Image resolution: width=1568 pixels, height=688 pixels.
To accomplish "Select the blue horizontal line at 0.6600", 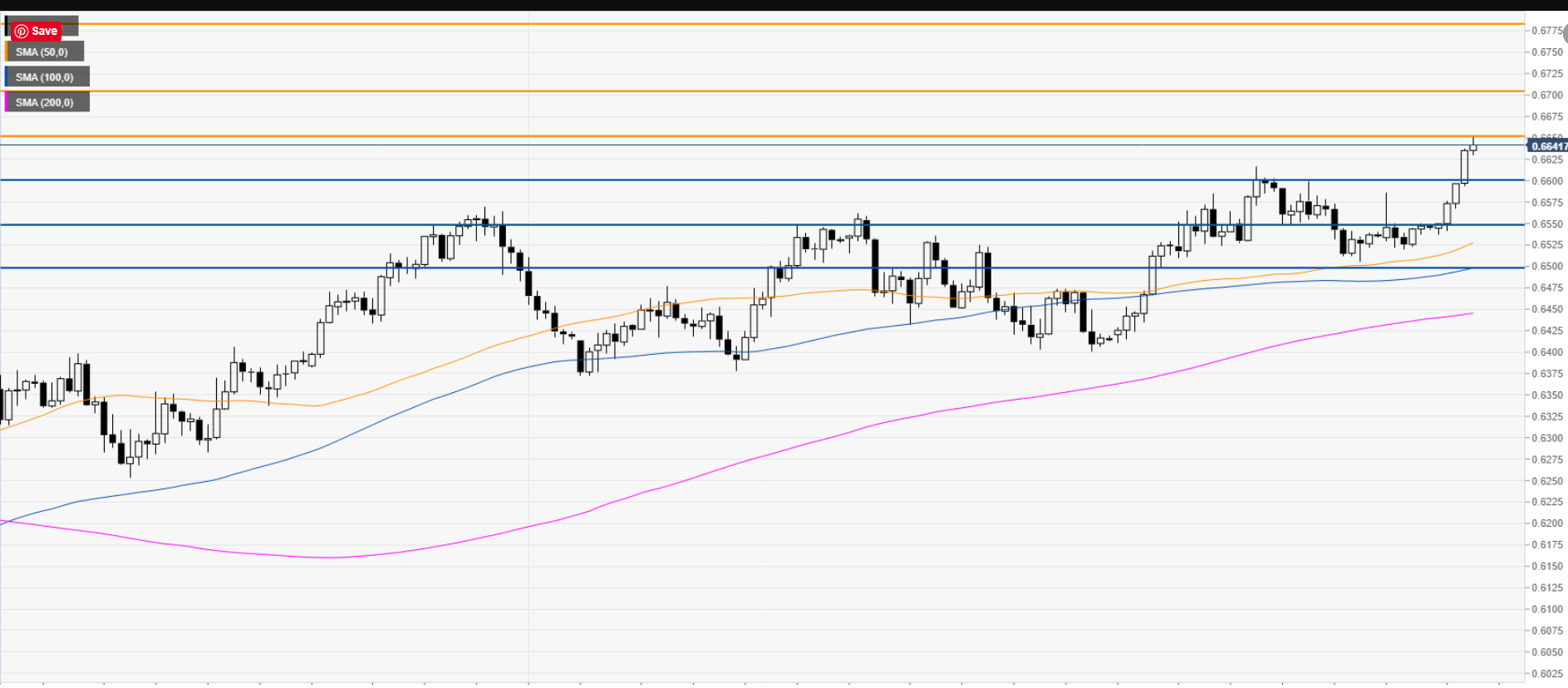I will (762, 179).
